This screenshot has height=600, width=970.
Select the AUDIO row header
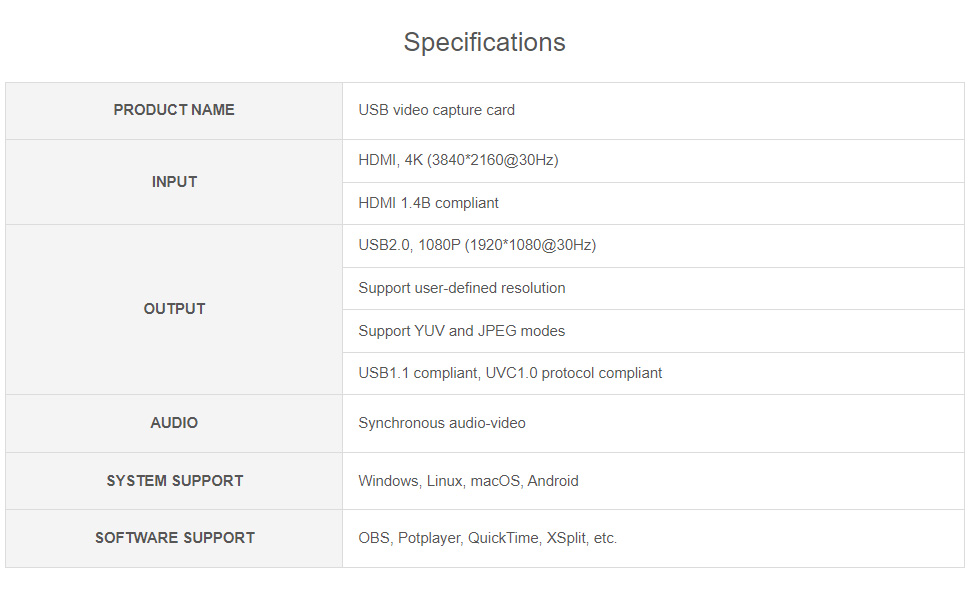point(174,423)
